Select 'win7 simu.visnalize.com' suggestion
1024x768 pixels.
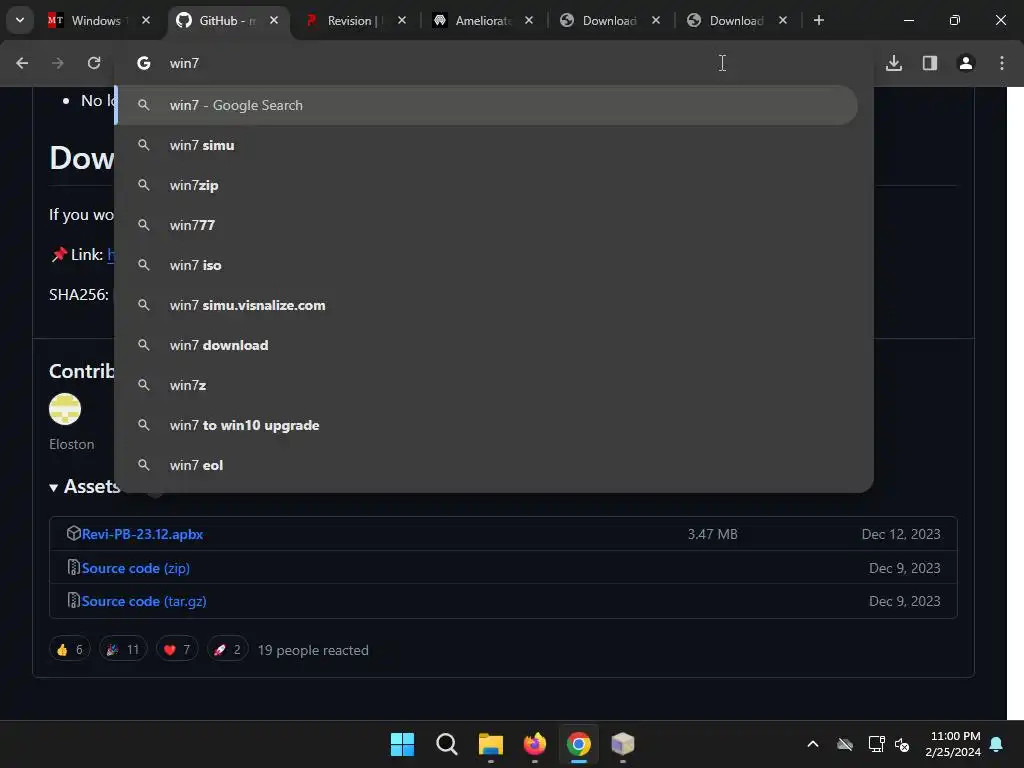click(x=487, y=305)
